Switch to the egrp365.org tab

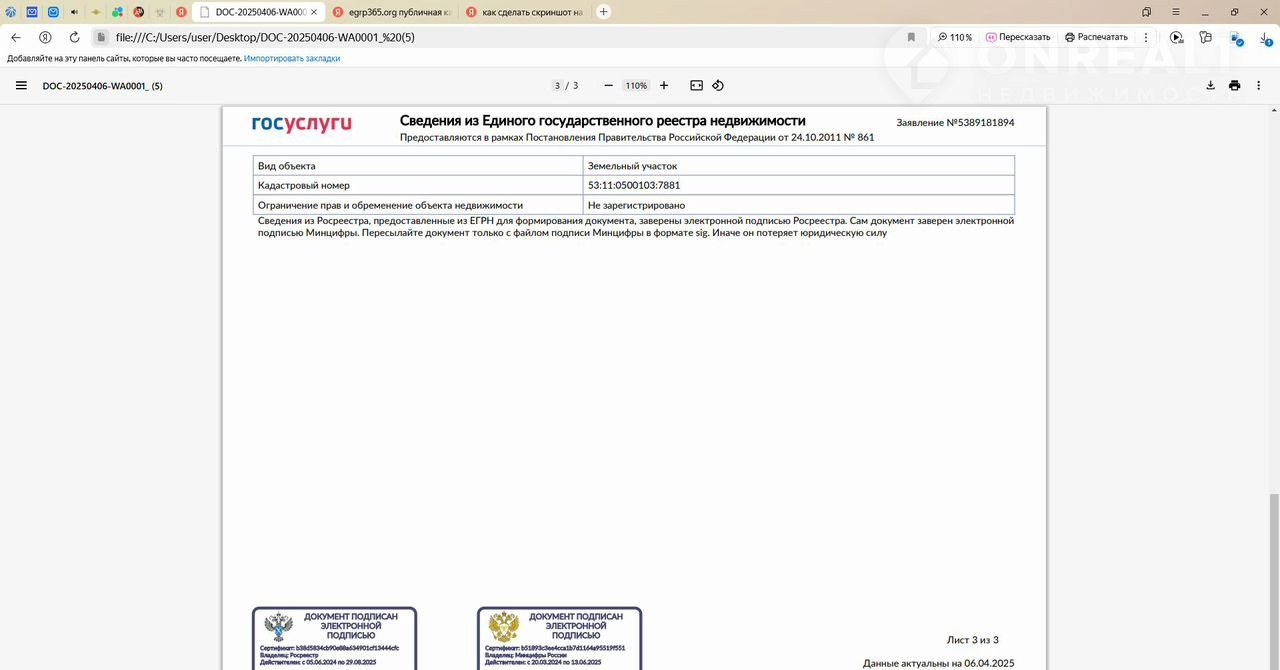coord(390,12)
